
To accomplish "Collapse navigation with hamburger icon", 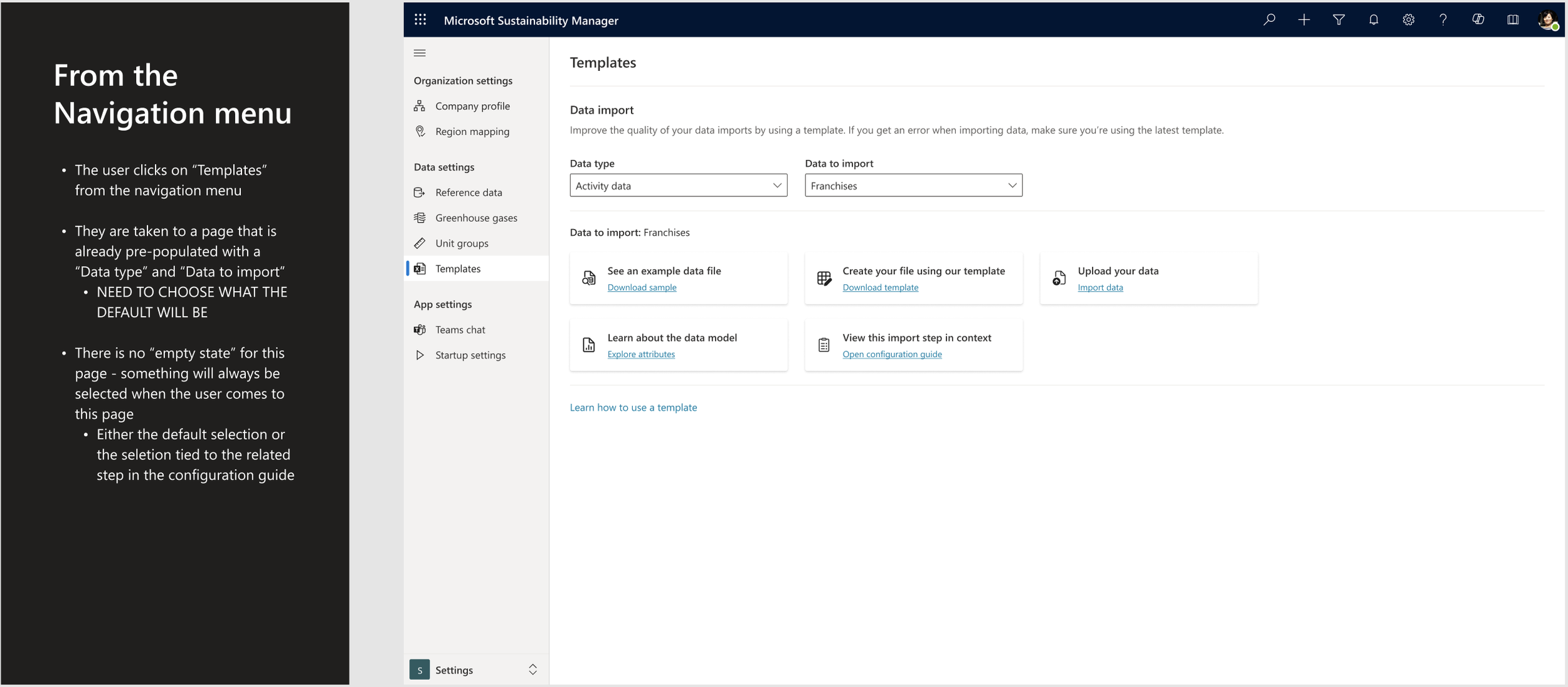I will [x=420, y=53].
